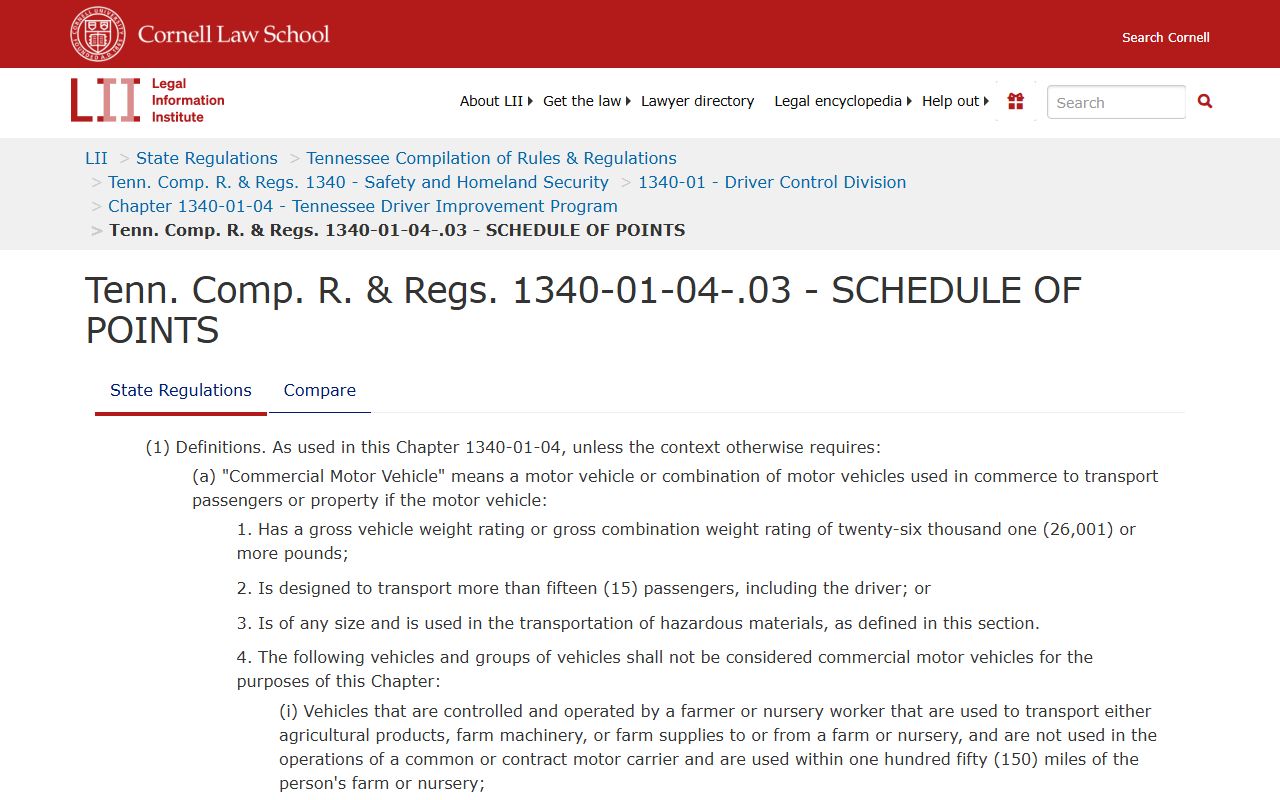The image size is (1280, 800).
Task: Expand the About LII dropdown menu
Action: [495, 101]
